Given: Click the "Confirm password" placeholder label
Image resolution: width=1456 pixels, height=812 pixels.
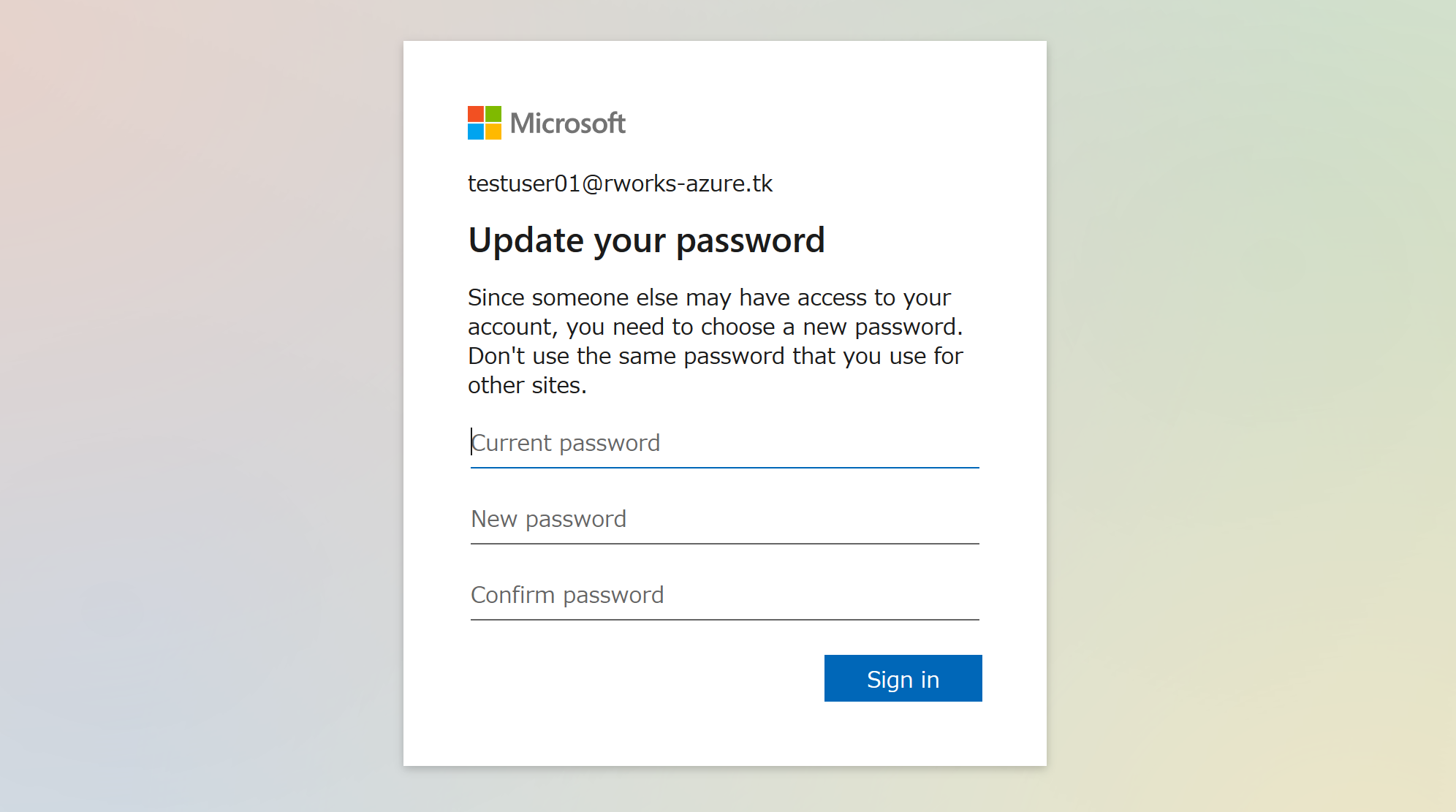Looking at the screenshot, I should [x=568, y=595].
